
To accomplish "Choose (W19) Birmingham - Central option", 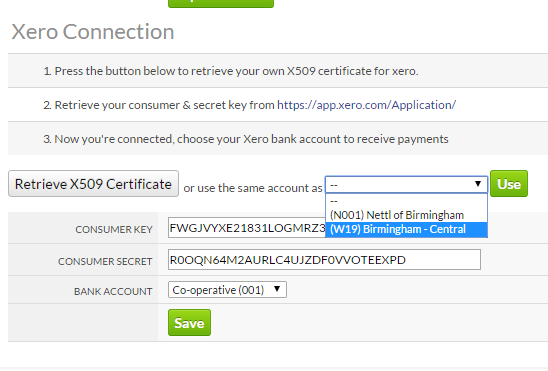I will (406, 230).
